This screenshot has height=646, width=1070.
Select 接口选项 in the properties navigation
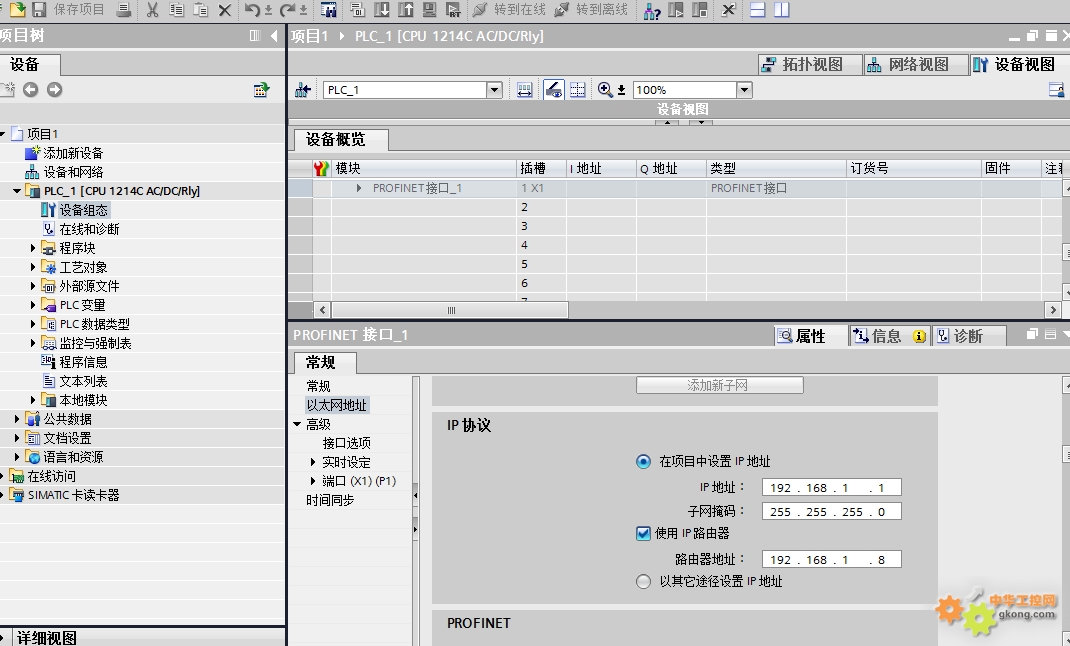tap(347, 443)
